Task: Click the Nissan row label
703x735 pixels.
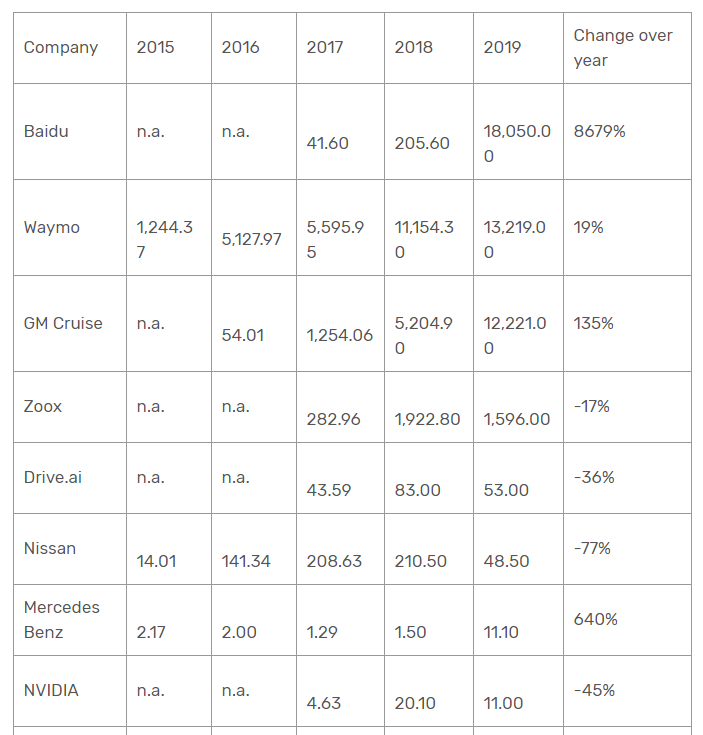Action: tap(50, 548)
